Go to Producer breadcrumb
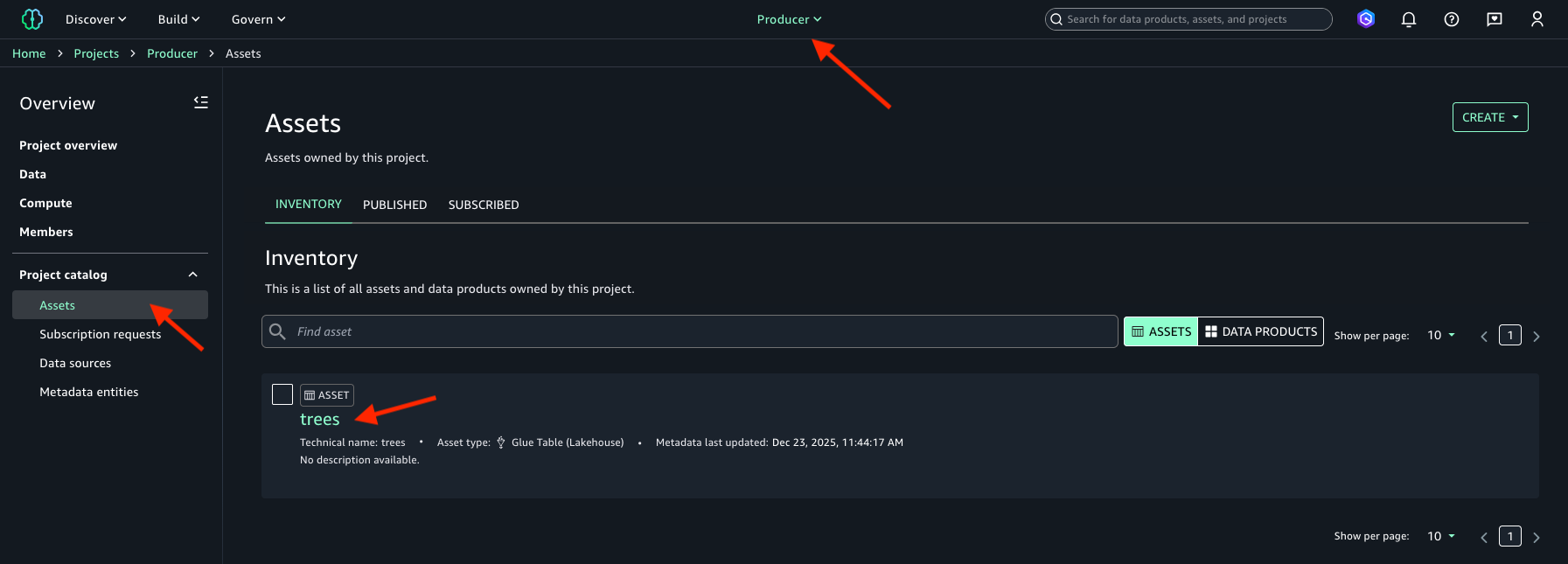Image resolution: width=1568 pixels, height=564 pixels. point(172,53)
